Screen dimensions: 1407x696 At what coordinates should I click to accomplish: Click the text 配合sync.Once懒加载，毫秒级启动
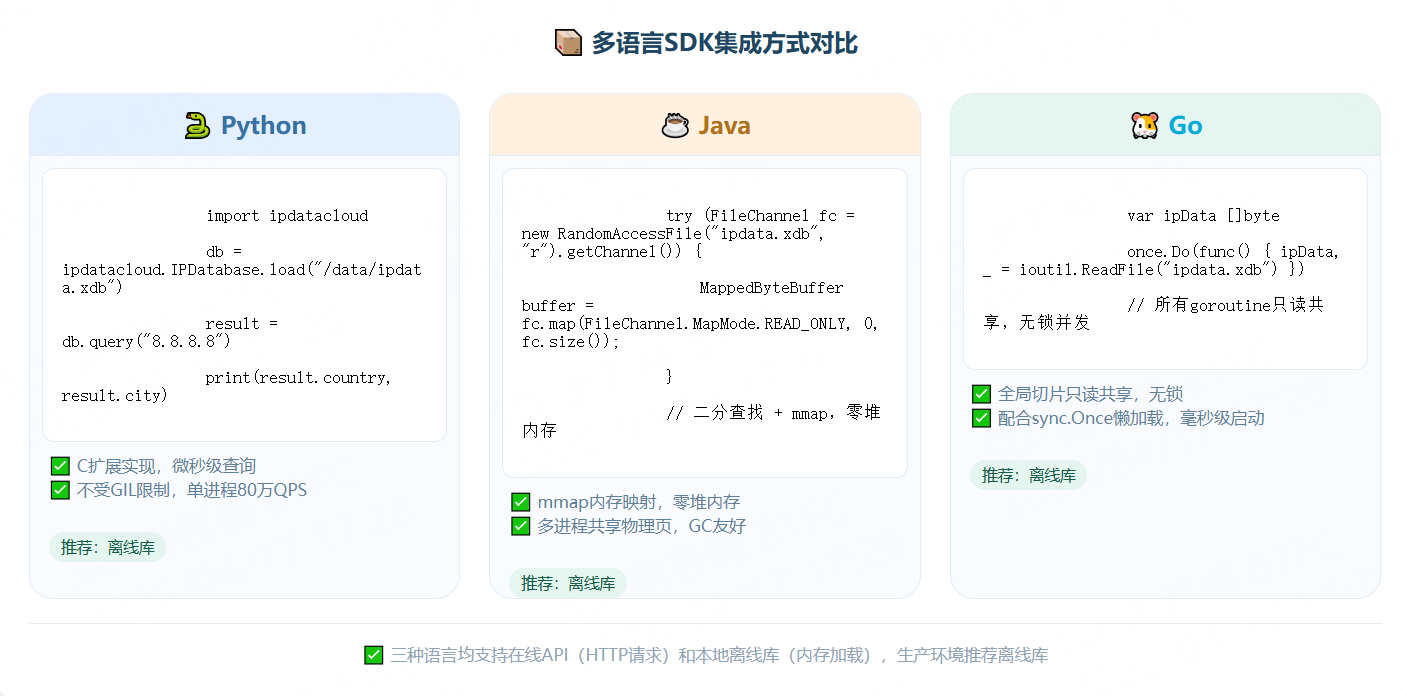[1131, 418]
